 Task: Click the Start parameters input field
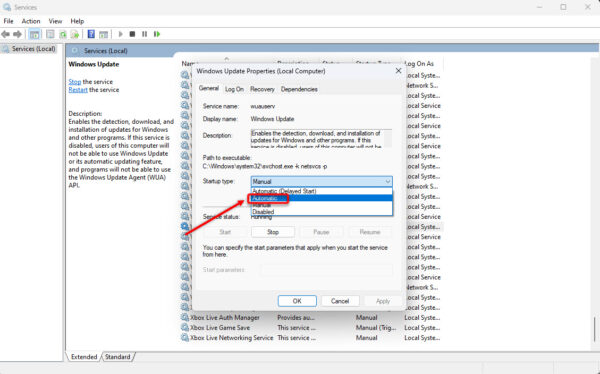[x=326, y=270]
